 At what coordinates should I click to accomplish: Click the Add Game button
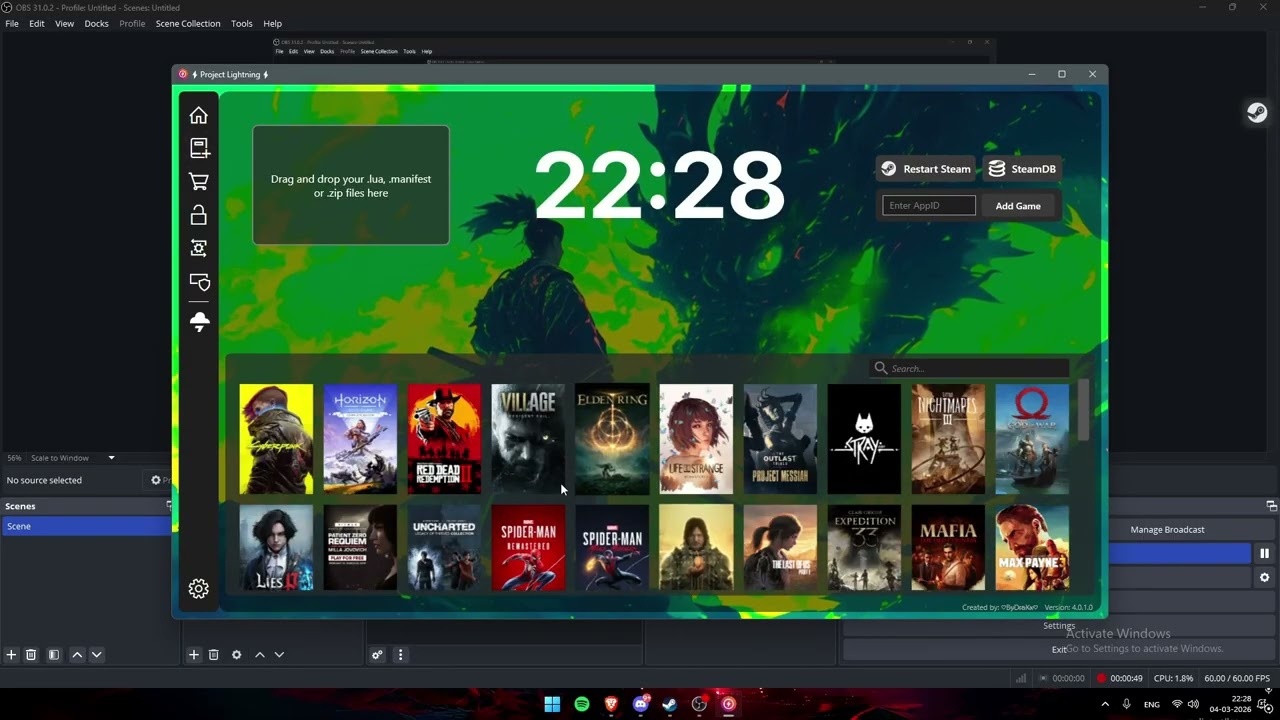point(1018,206)
